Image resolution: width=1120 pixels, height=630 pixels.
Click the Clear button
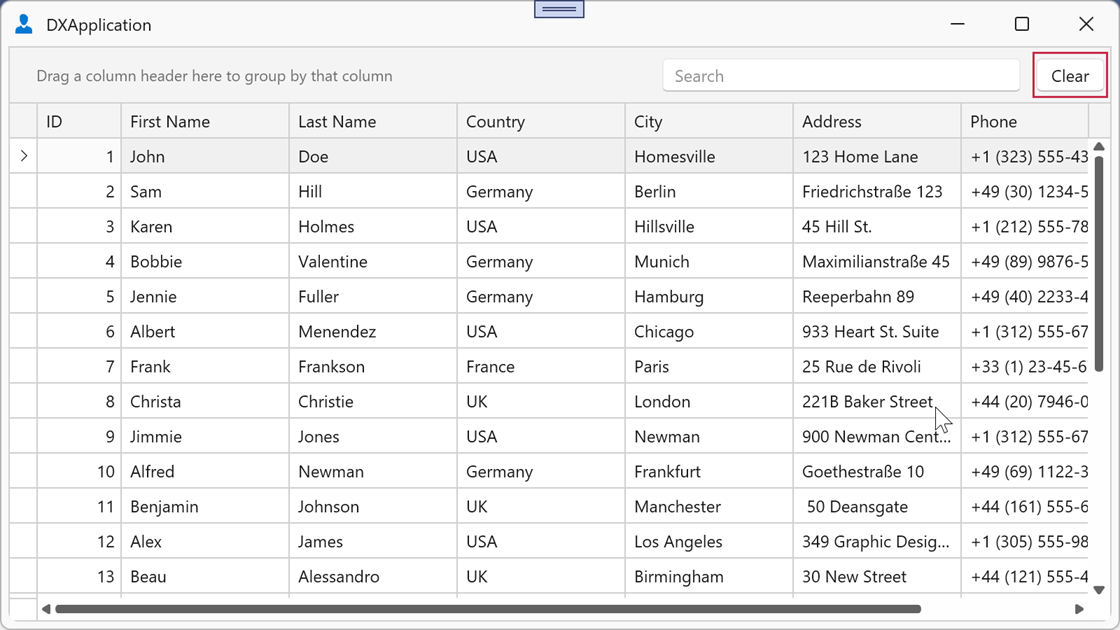(1069, 76)
